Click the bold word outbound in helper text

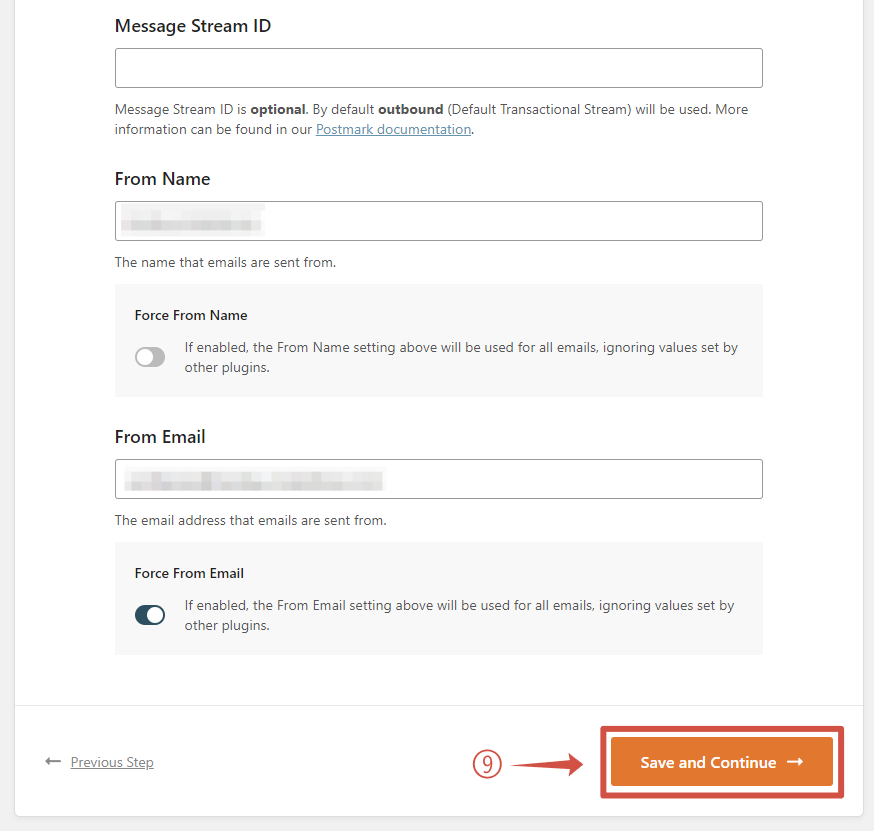pos(410,109)
